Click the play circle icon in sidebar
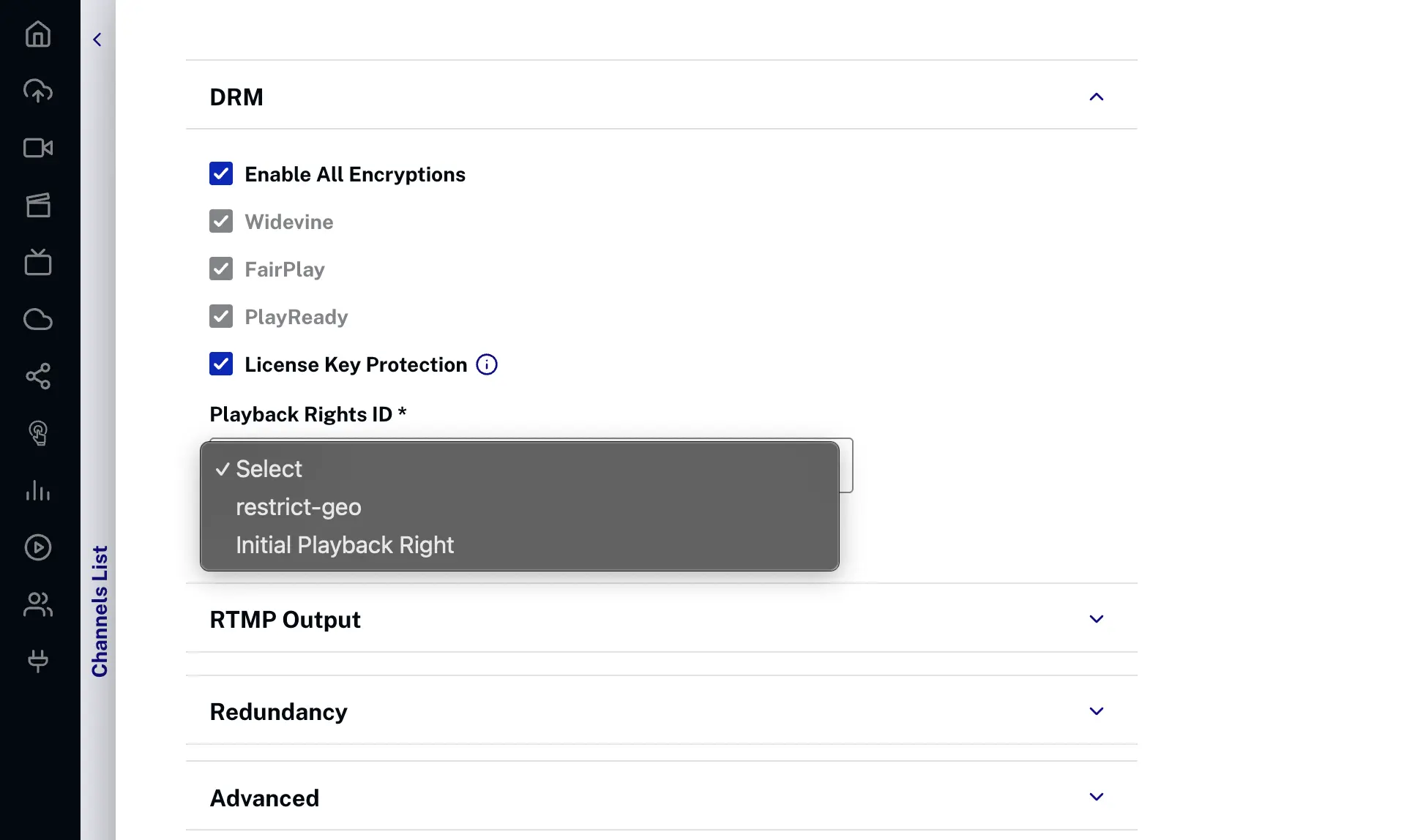 coord(37,547)
